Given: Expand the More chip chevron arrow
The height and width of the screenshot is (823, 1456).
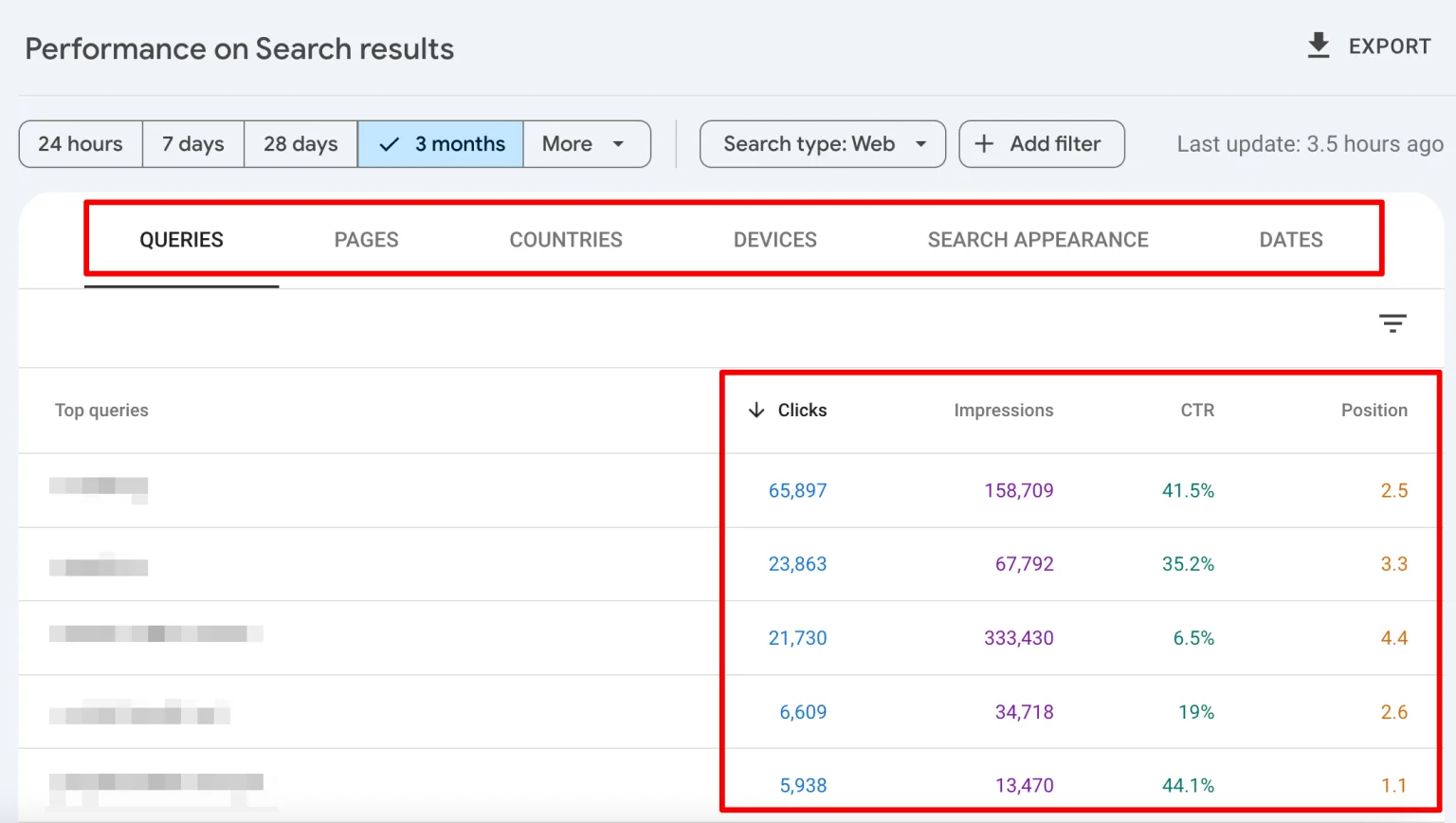Looking at the screenshot, I should tap(617, 144).
